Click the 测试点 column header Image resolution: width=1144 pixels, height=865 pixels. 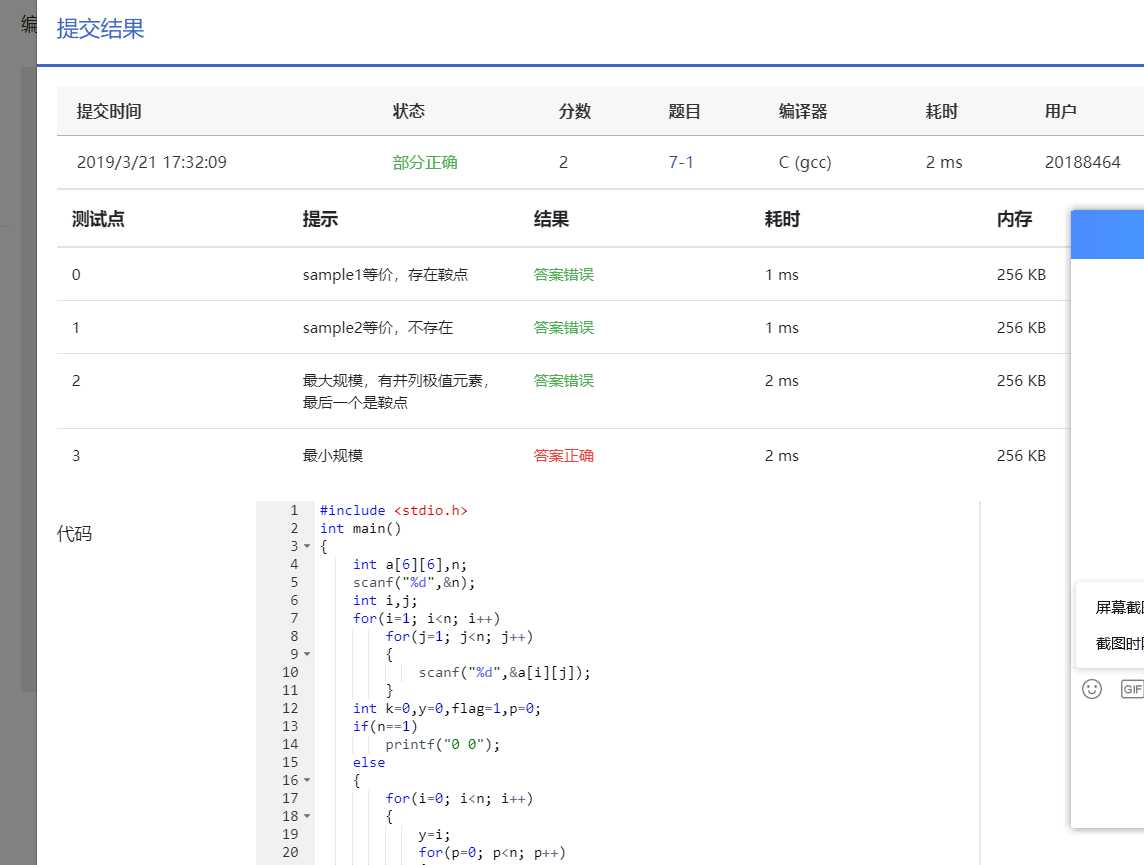coord(98,219)
